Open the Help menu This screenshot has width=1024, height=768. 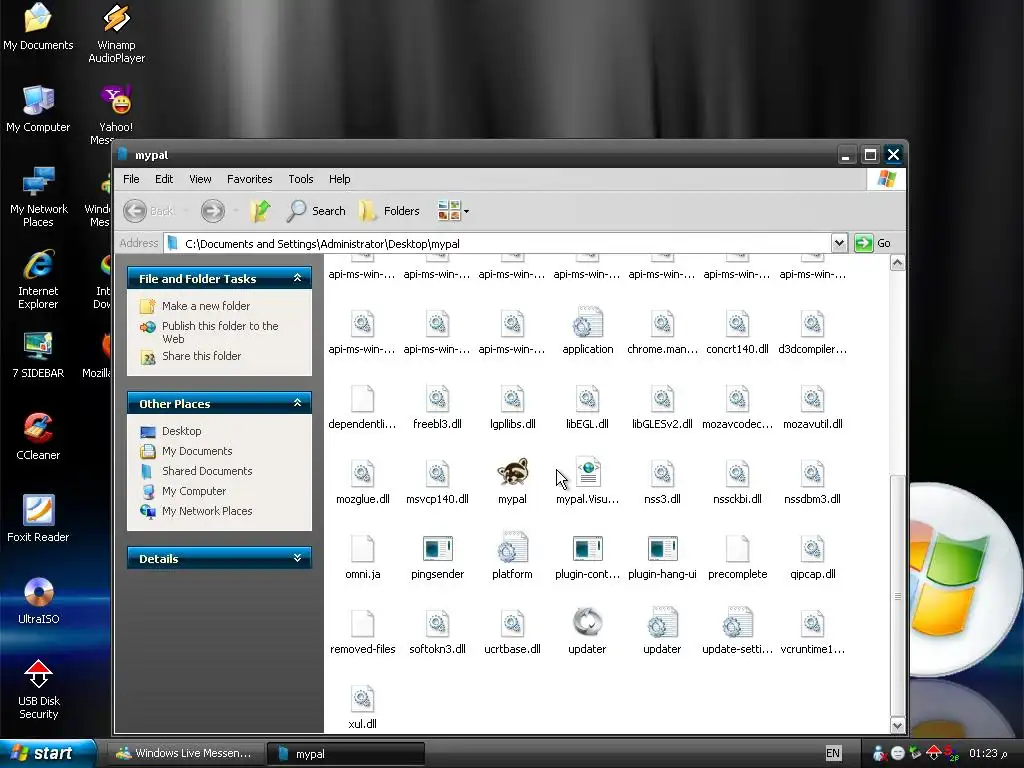tap(339, 179)
